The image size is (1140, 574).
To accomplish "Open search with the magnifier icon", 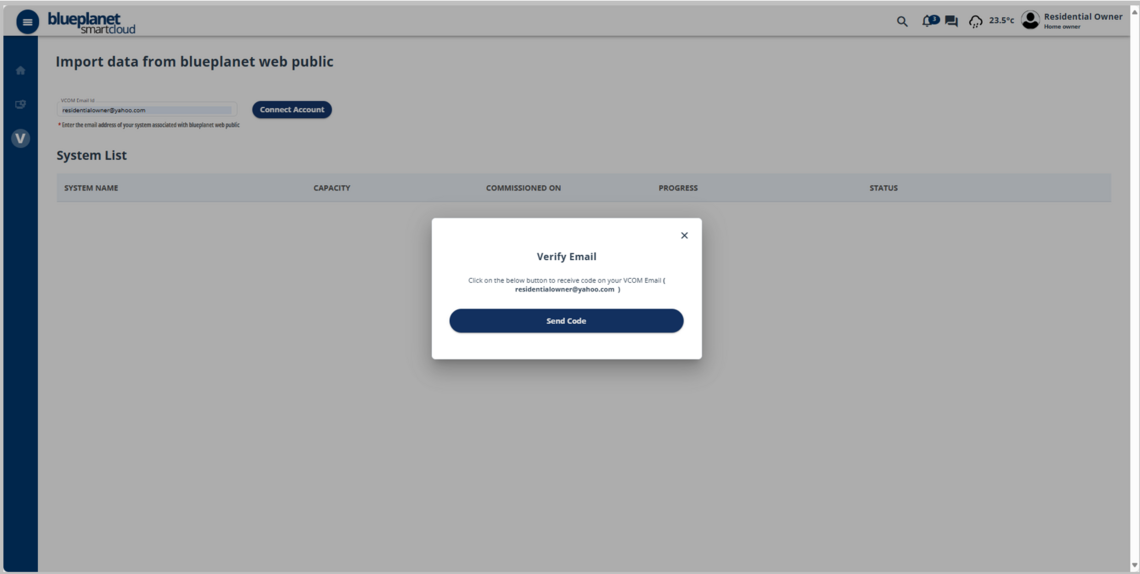I will [x=902, y=21].
